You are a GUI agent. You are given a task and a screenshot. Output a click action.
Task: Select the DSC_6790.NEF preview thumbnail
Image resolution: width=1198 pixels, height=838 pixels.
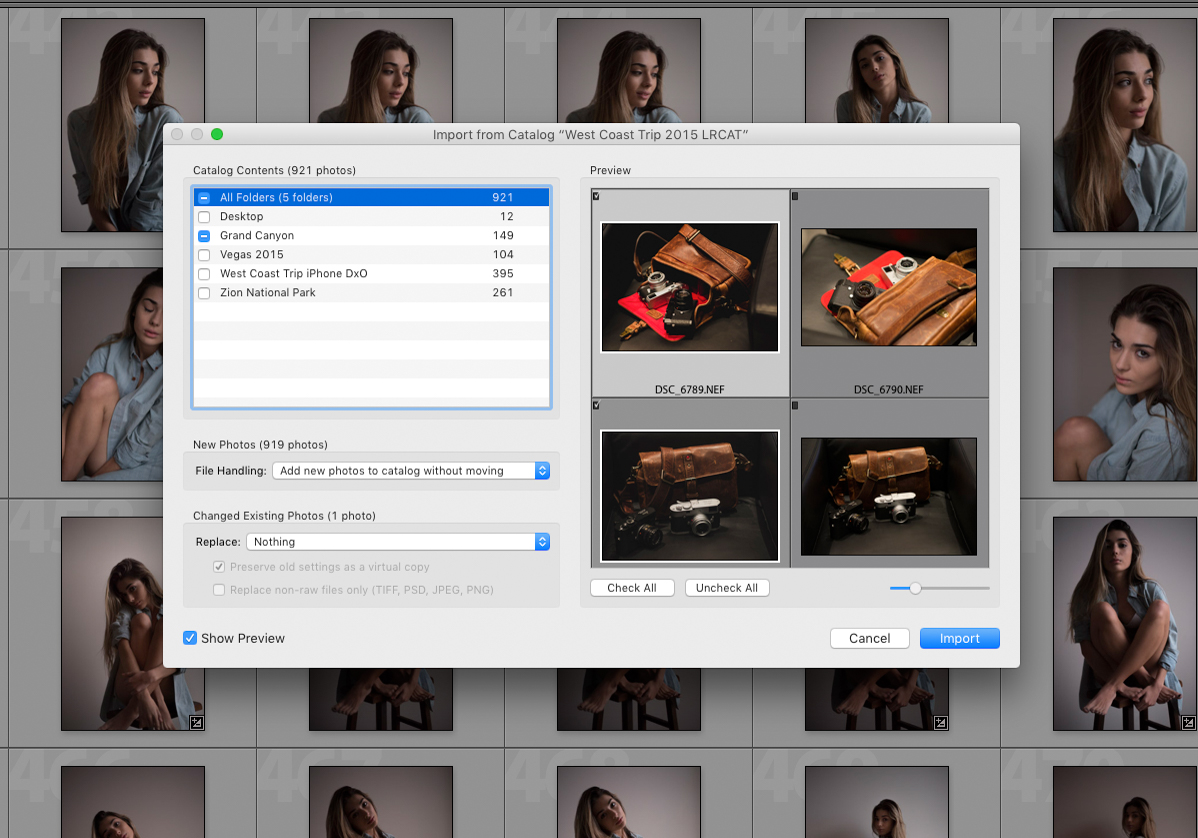(x=888, y=287)
